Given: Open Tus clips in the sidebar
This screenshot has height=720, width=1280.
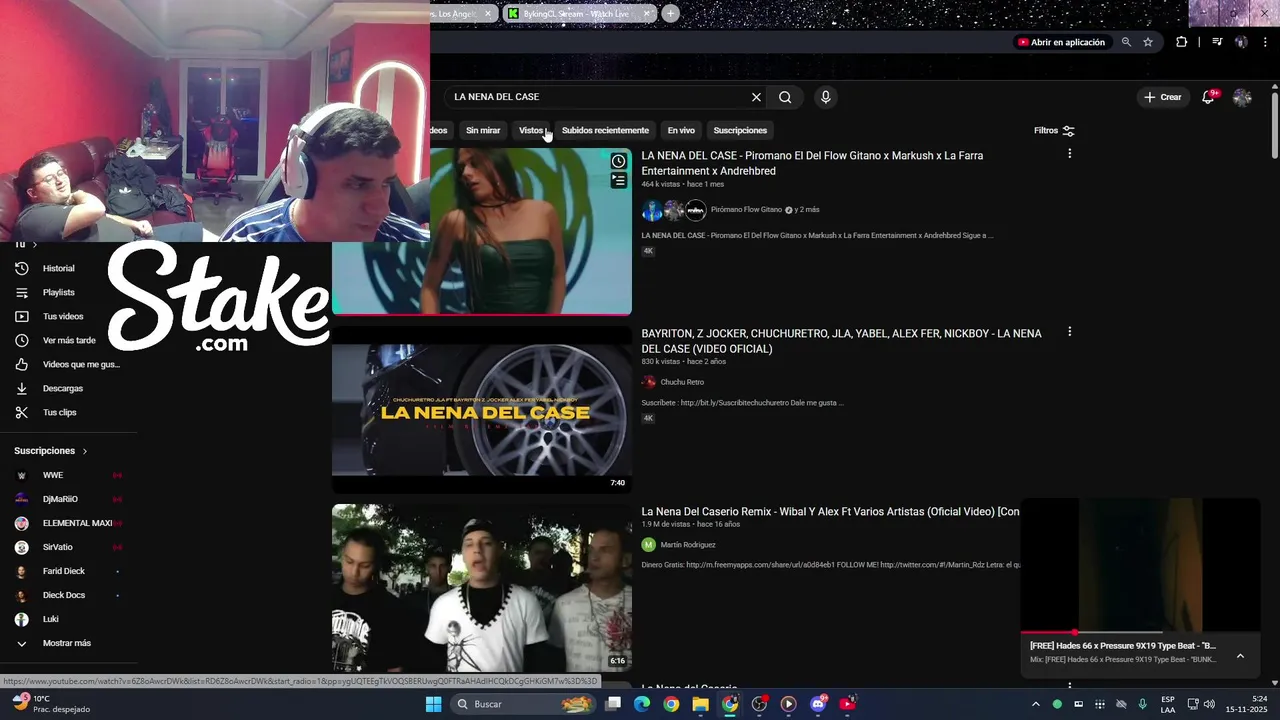Looking at the screenshot, I should point(58,412).
